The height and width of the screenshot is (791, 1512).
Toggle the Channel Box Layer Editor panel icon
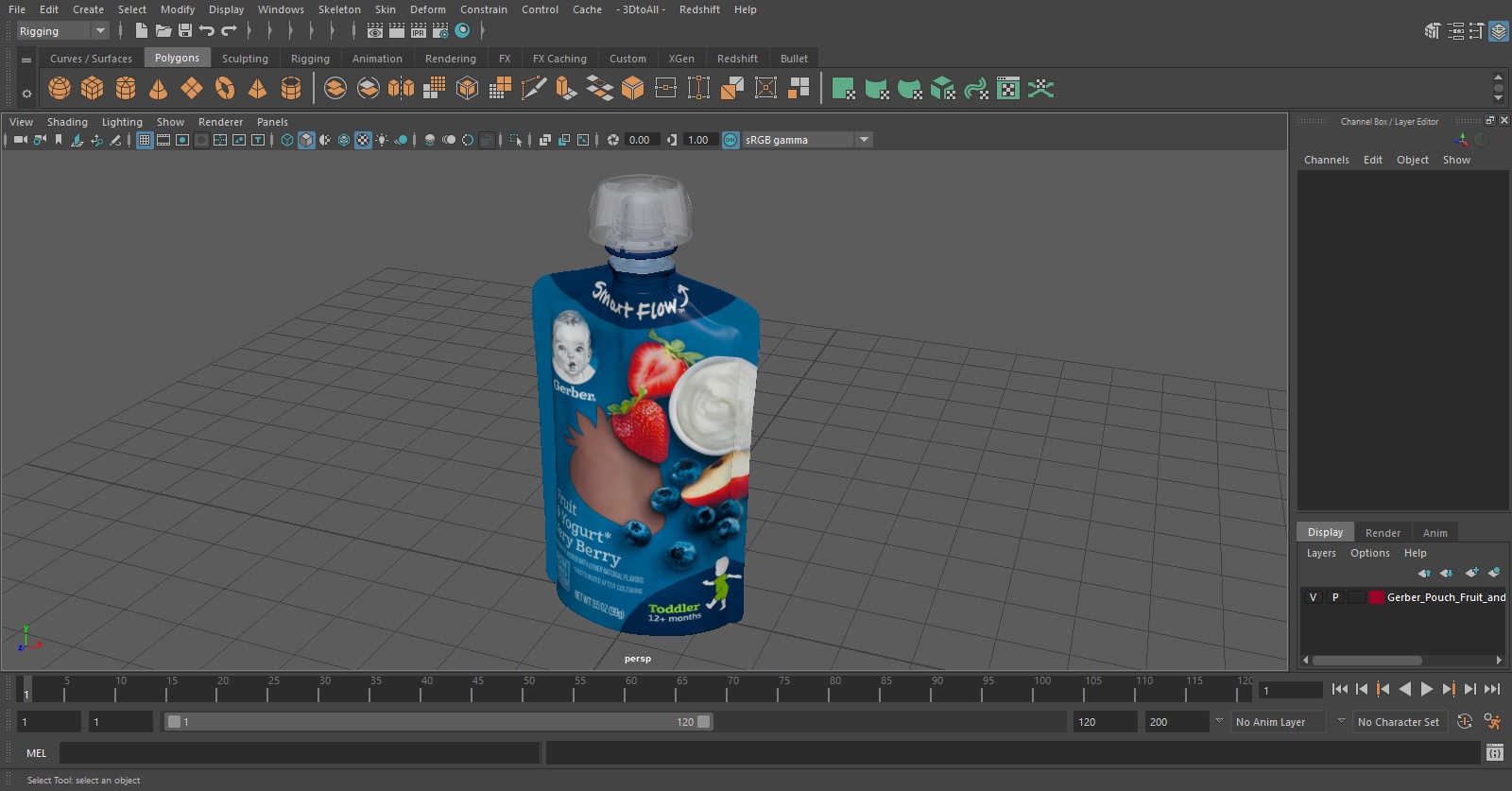[x=1499, y=31]
